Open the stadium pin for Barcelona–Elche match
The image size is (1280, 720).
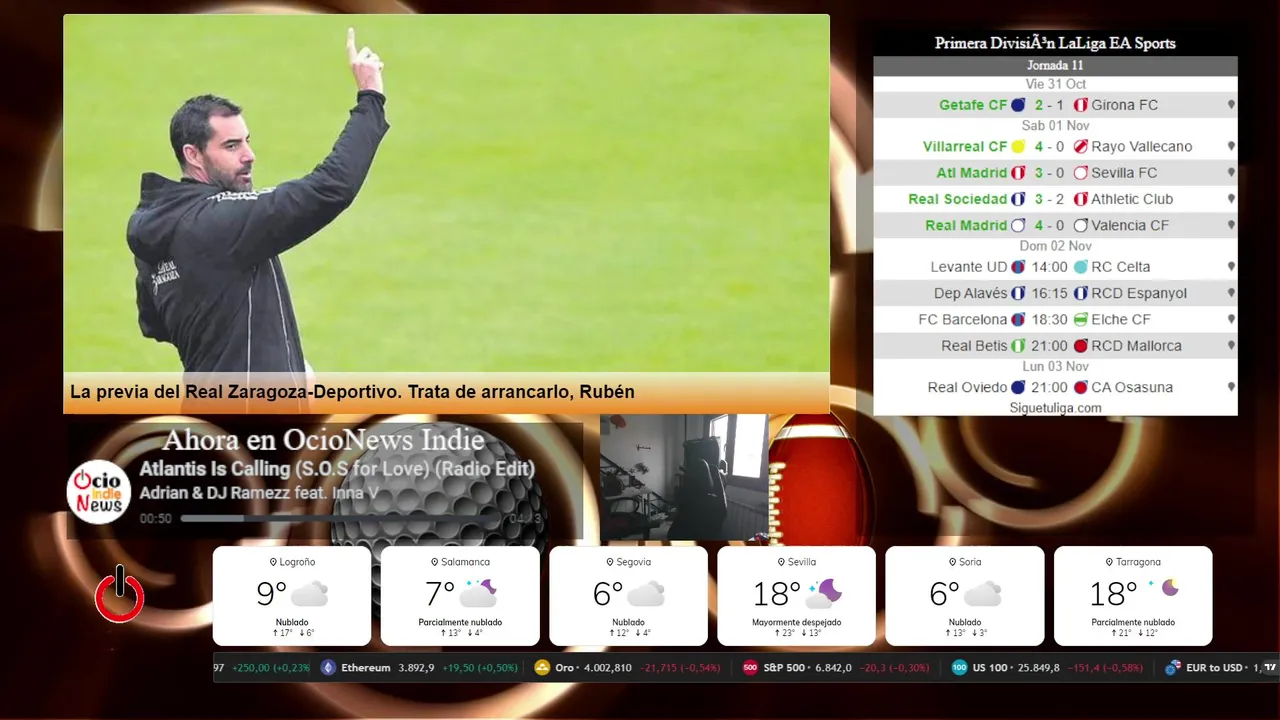pos(1231,319)
